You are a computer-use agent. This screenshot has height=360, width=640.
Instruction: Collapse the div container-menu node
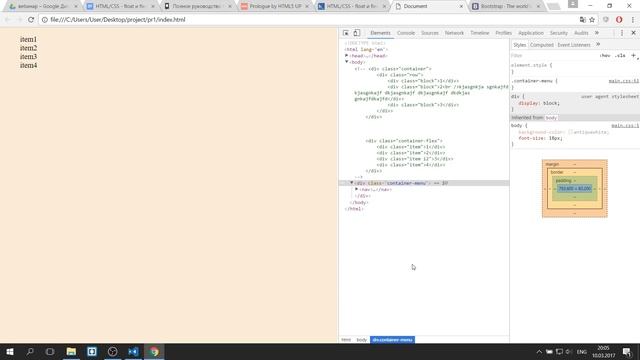point(351,183)
